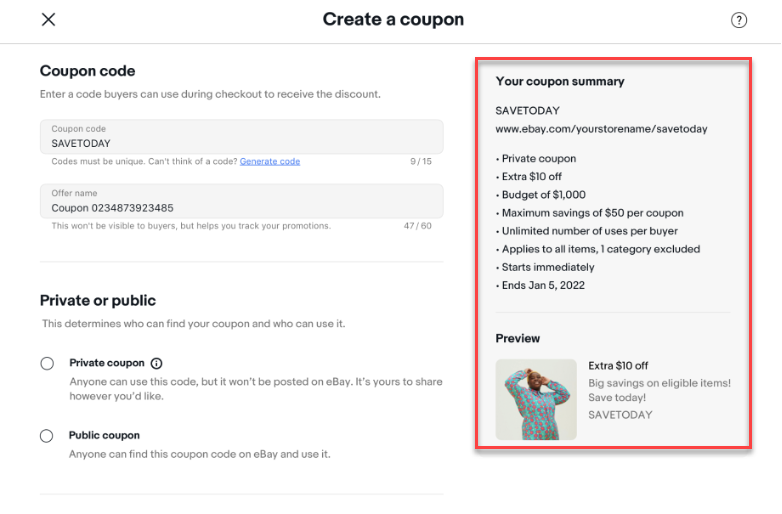The width and height of the screenshot is (782, 514).
Task: Click the 'Your coupon summary' heading
Action: [x=560, y=81]
